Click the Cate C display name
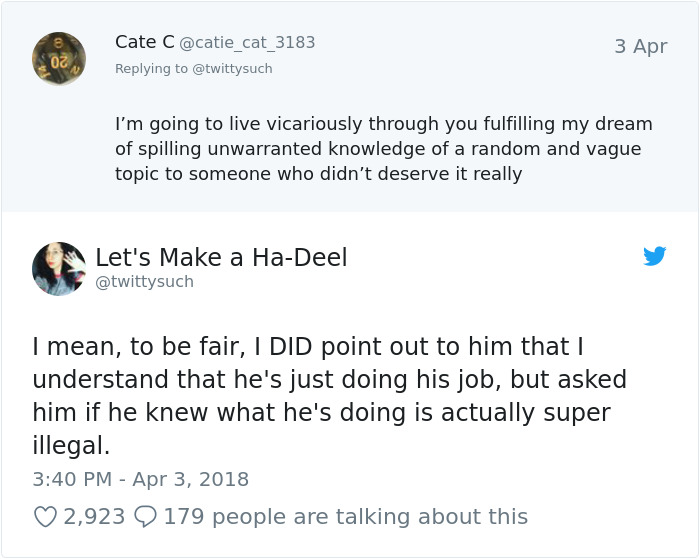The width and height of the screenshot is (700, 559). [144, 42]
